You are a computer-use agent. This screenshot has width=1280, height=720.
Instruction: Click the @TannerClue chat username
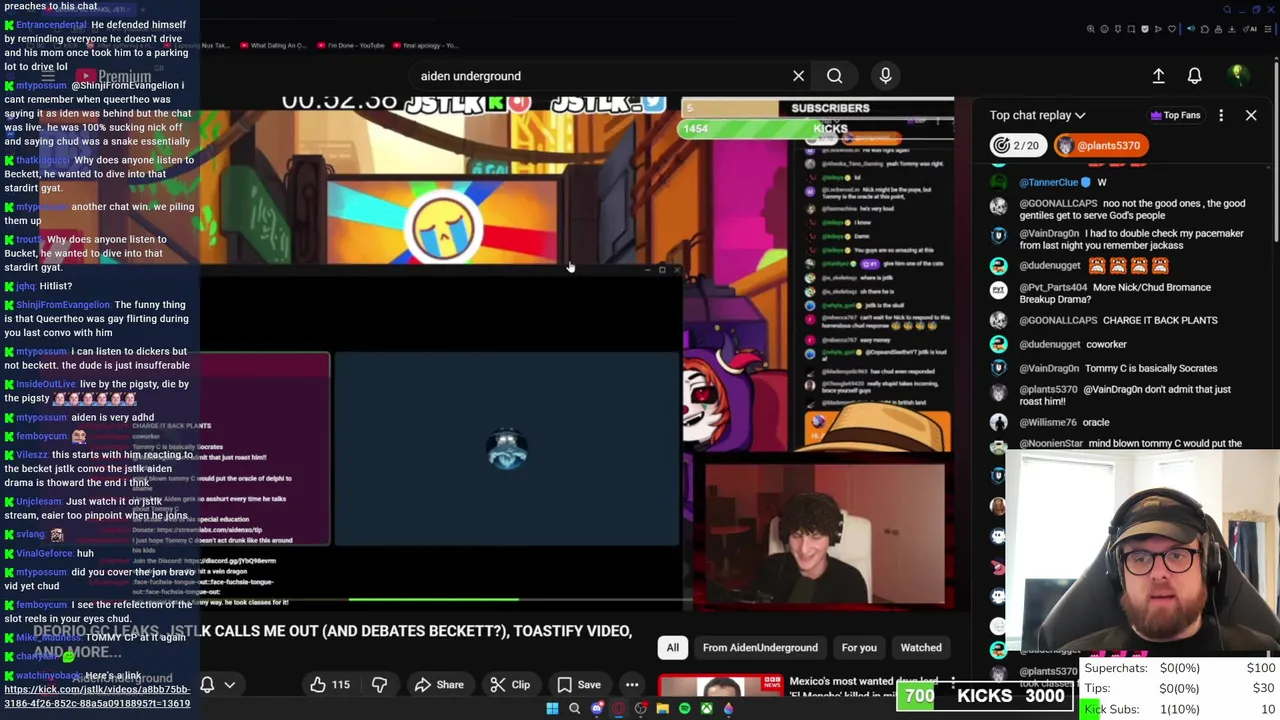[1048, 183]
